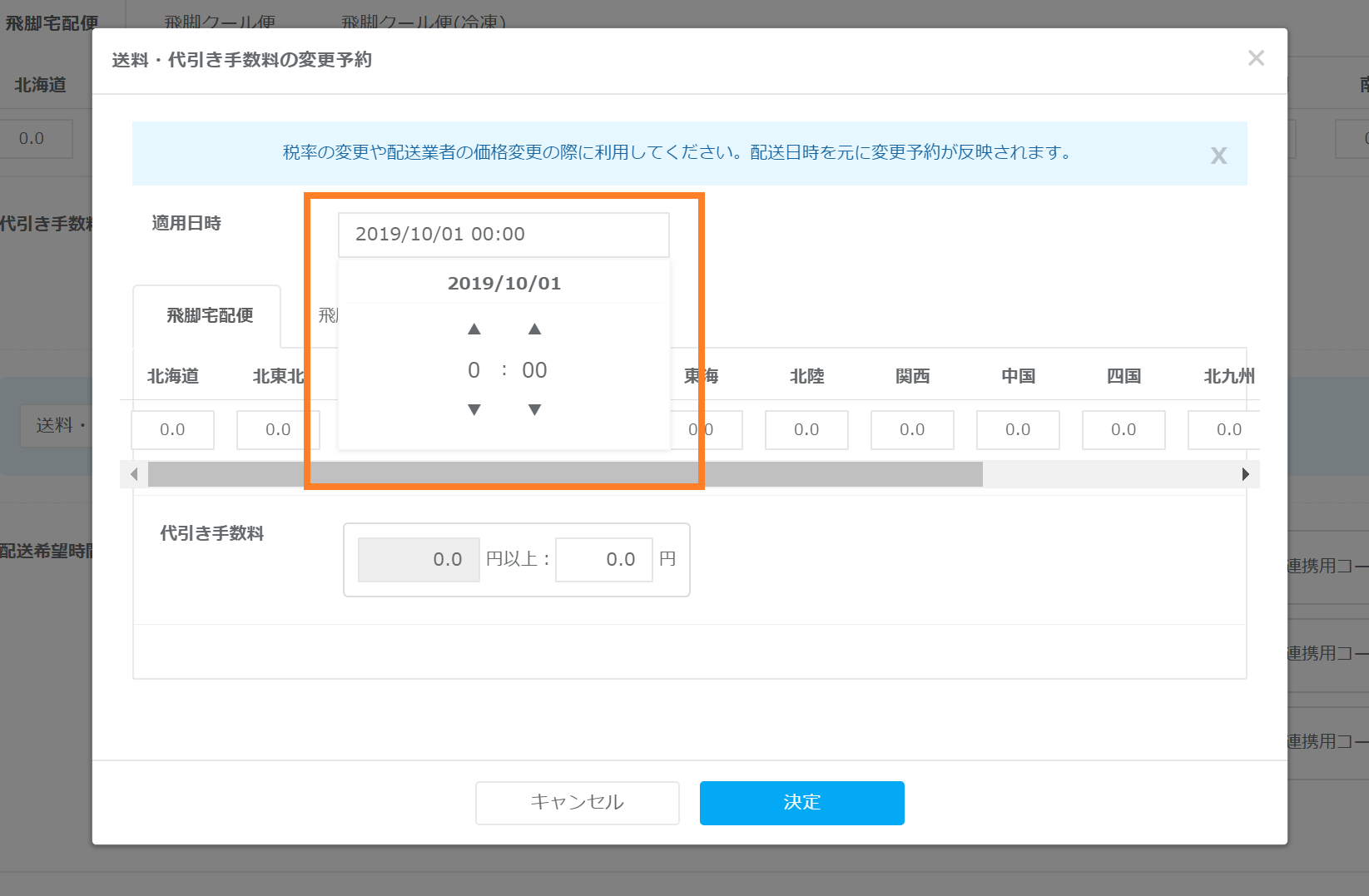This screenshot has height=896, width=1369.
Task: Click the 代引き手数料 fee amount field before 円
Action: tap(604, 560)
